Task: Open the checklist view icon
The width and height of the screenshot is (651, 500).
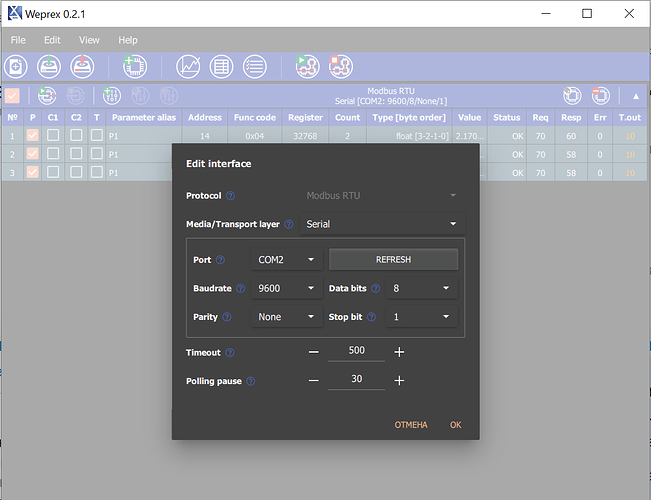Action: 255,66
